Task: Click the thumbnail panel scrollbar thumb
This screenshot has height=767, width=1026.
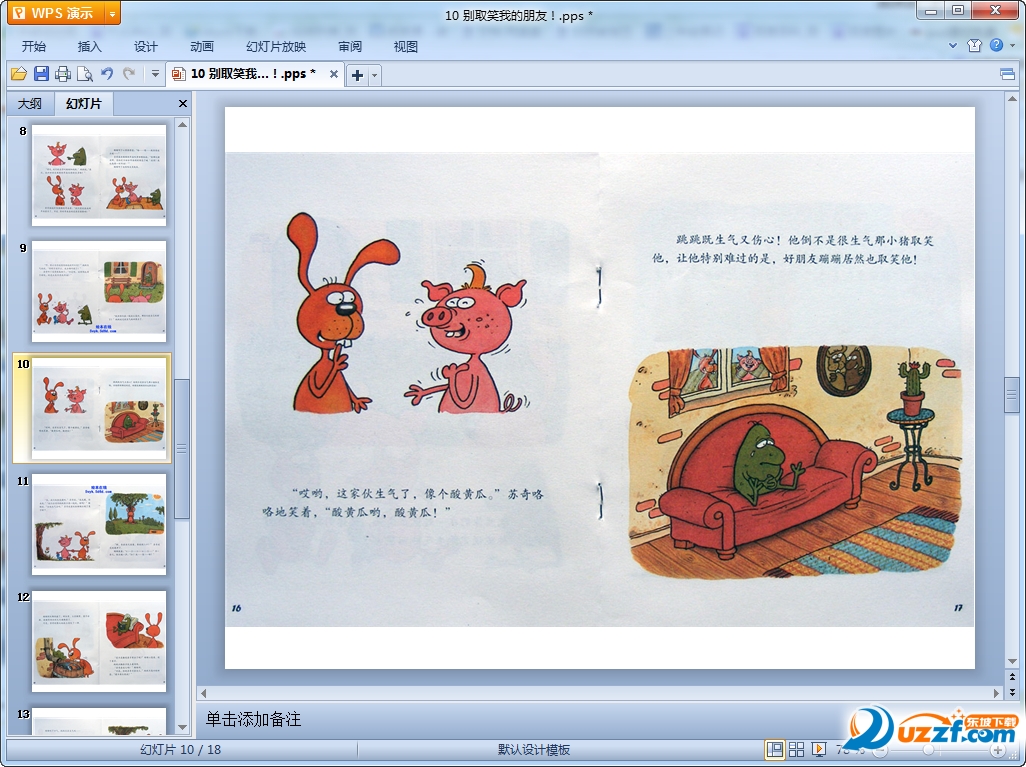Action: (x=183, y=448)
